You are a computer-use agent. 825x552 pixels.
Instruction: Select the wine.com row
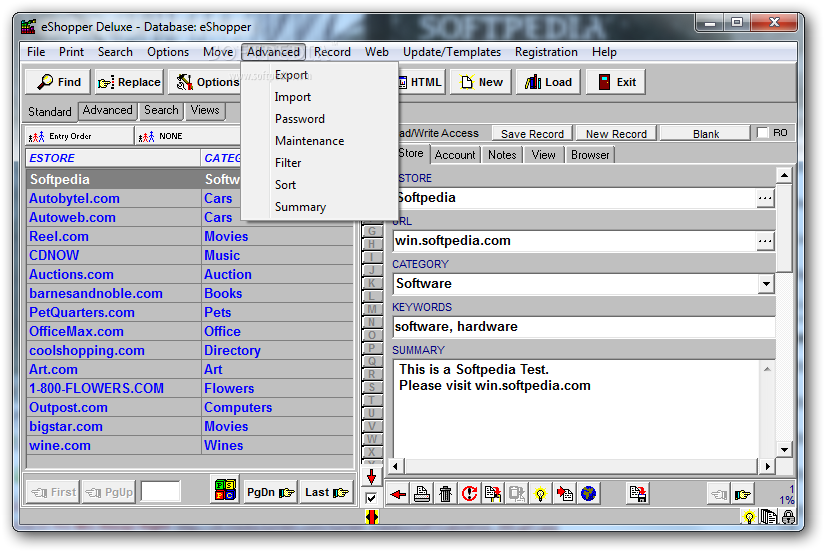(190, 446)
